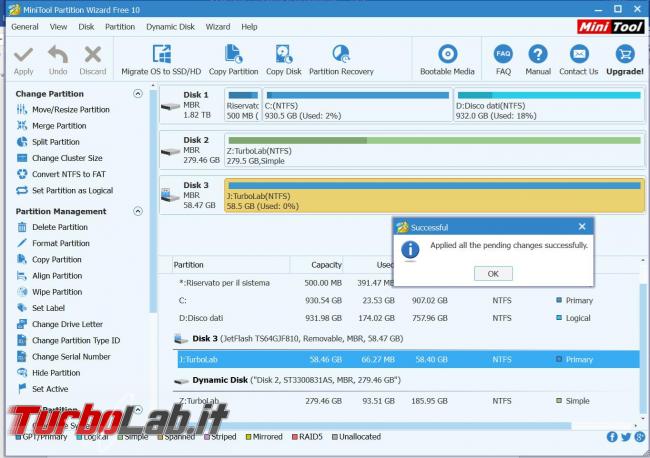Viewport: 650px width, 458px height.
Task: Select Move/Resize Partition in sidebar
Action: [x=63, y=109]
